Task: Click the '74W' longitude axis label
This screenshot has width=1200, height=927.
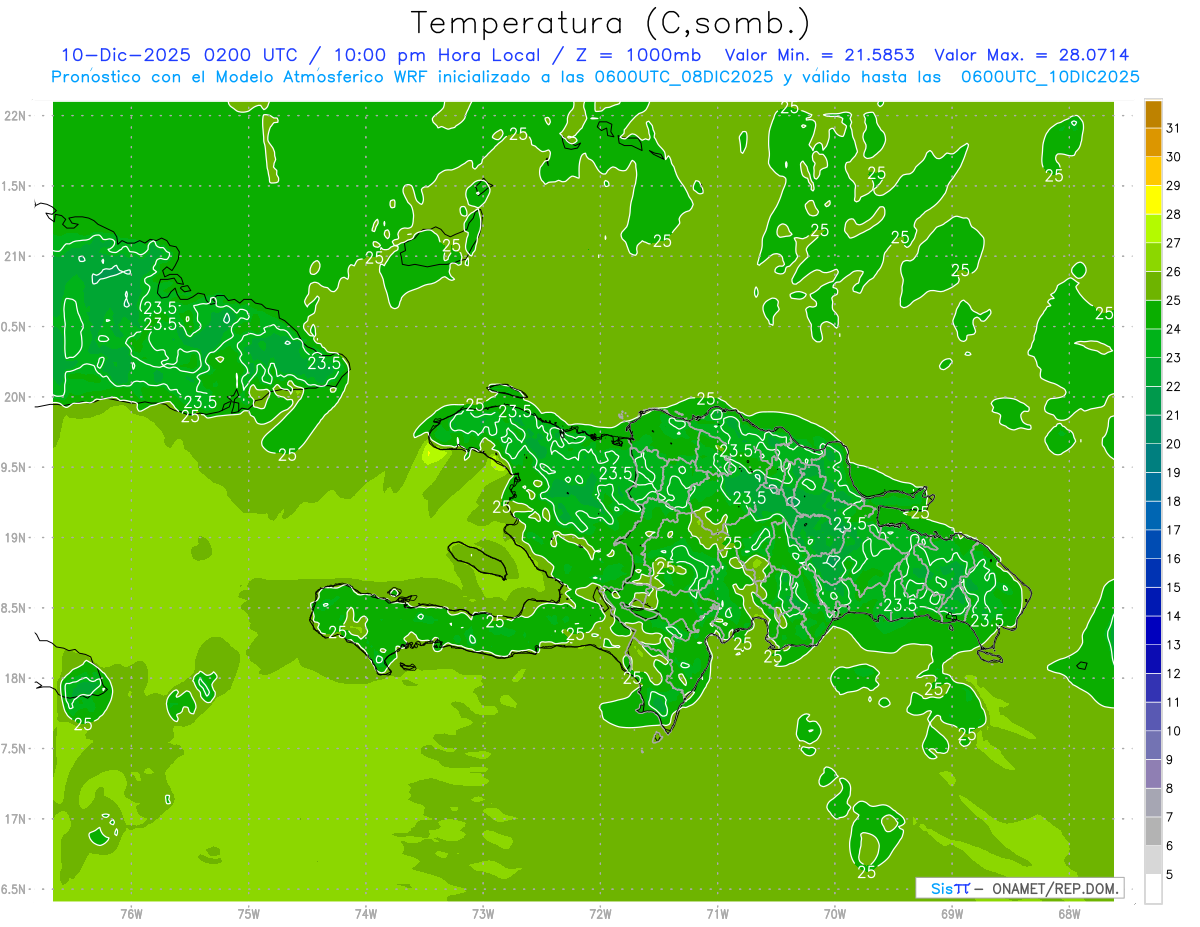Action: pos(366,914)
